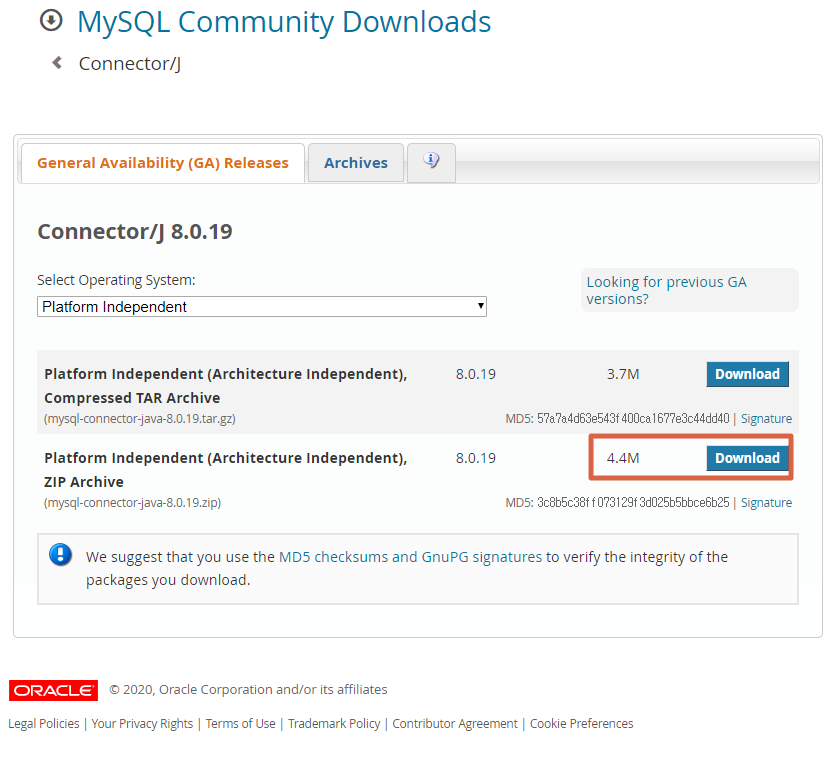Open Signature link for zip file
Screen dimensions: 830x774
click(766, 502)
